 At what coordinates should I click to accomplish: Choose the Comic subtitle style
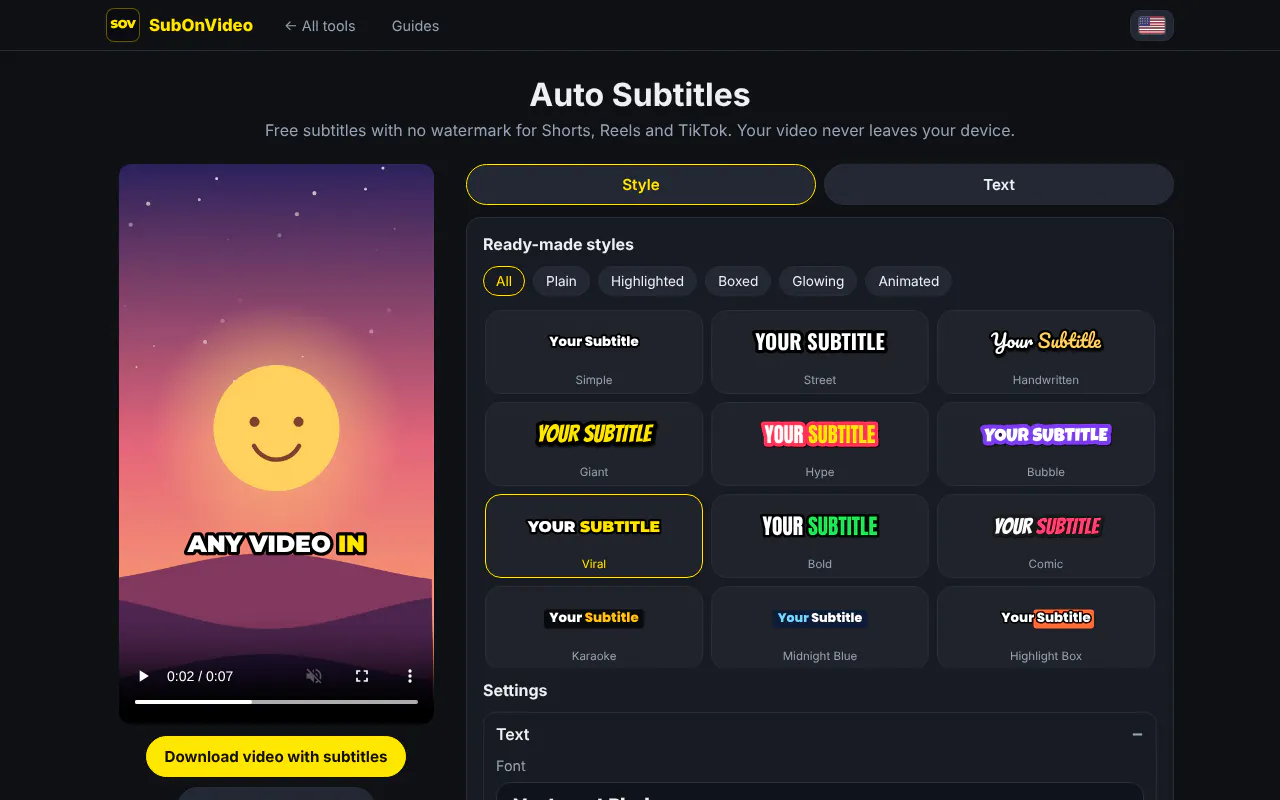(x=1046, y=536)
